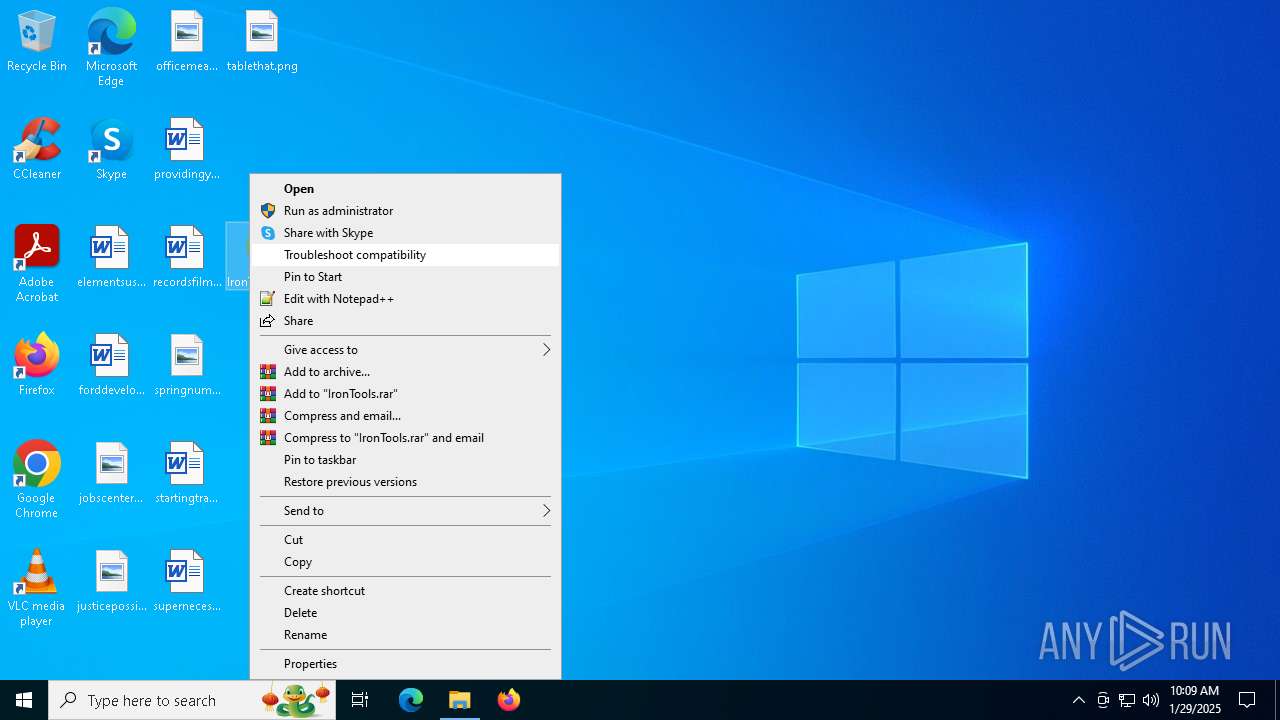Viewport: 1280px width, 720px height.
Task: Choose Share in the context menu
Action: coord(405,321)
